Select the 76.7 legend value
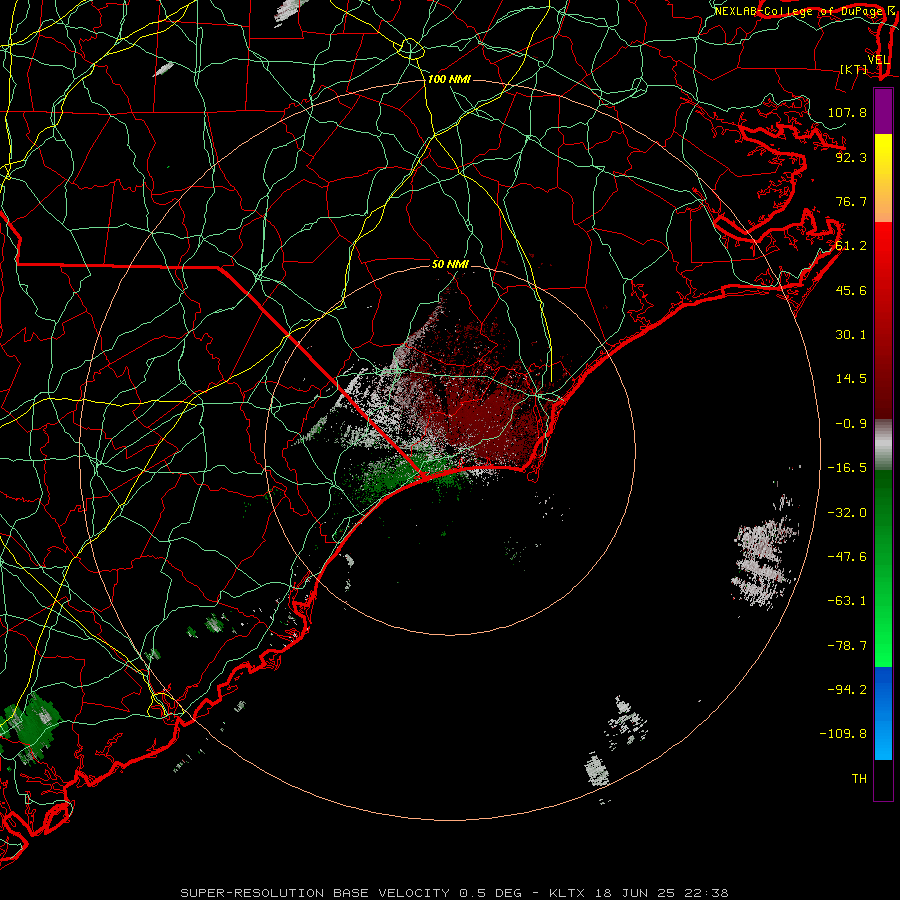900x900 pixels. (x=851, y=201)
